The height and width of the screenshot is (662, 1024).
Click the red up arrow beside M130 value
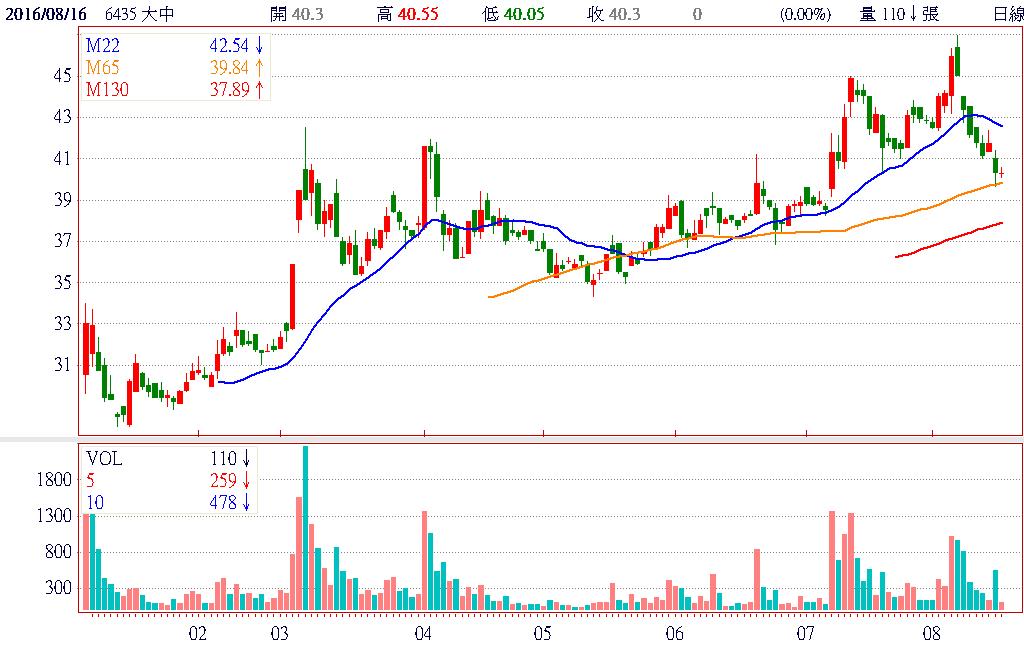click(258, 89)
